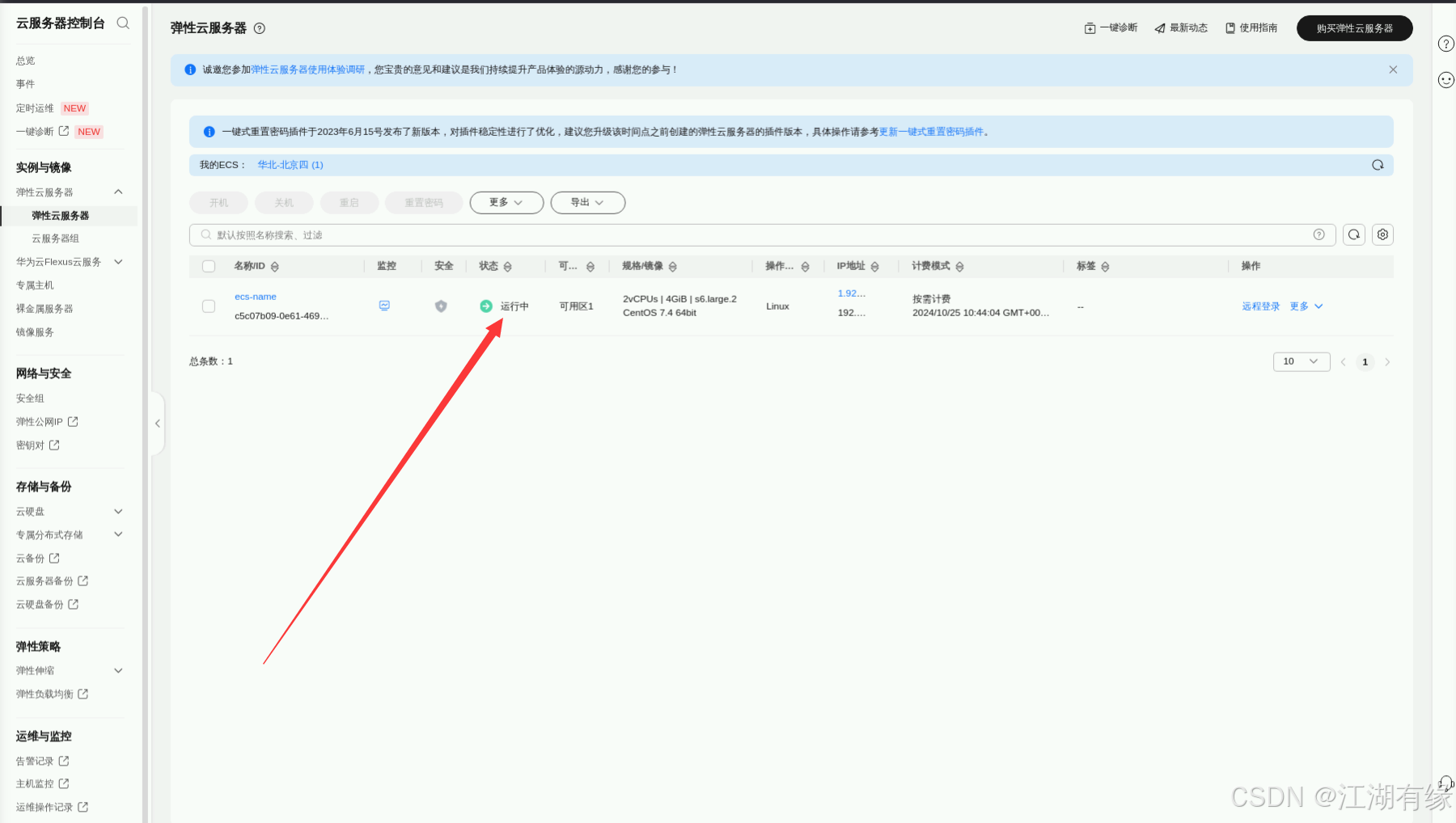Collapse 弹性云服务器 sidebar group
This screenshot has height=823, width=1456.
(x=119, y=192)
